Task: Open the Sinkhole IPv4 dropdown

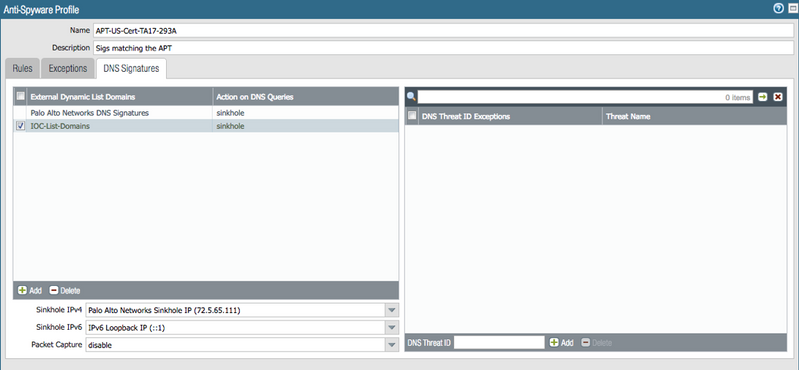Action: tap(391, 310)
